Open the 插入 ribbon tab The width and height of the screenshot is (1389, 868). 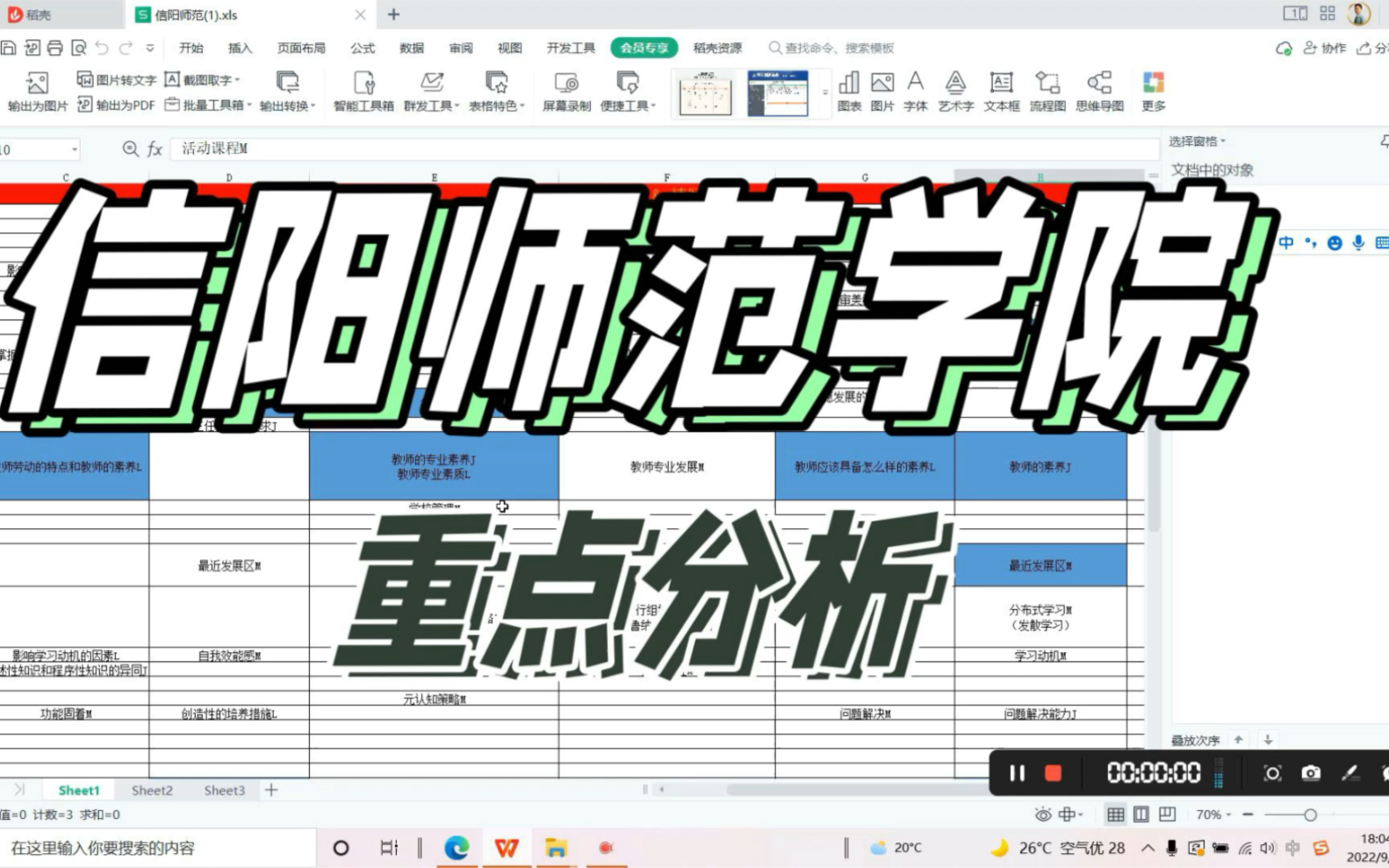click(x=240, y=48)
